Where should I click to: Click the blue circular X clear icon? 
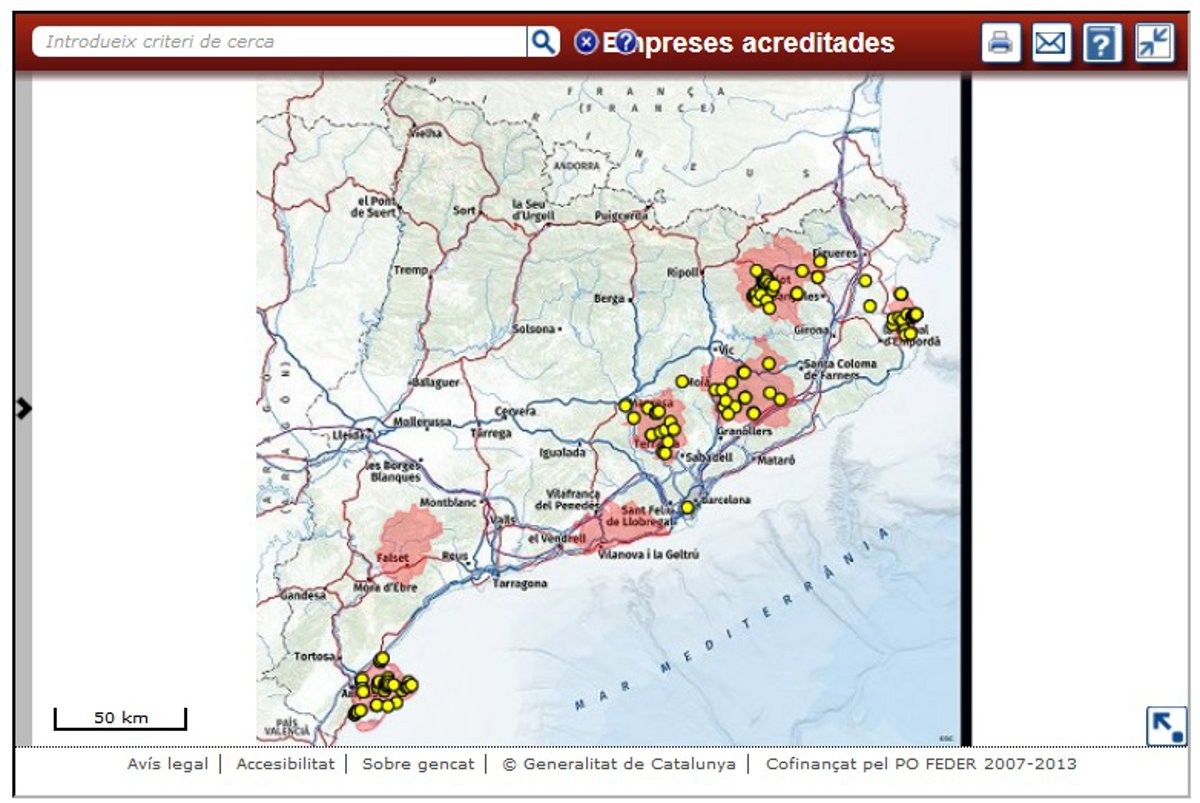(586, 42)
